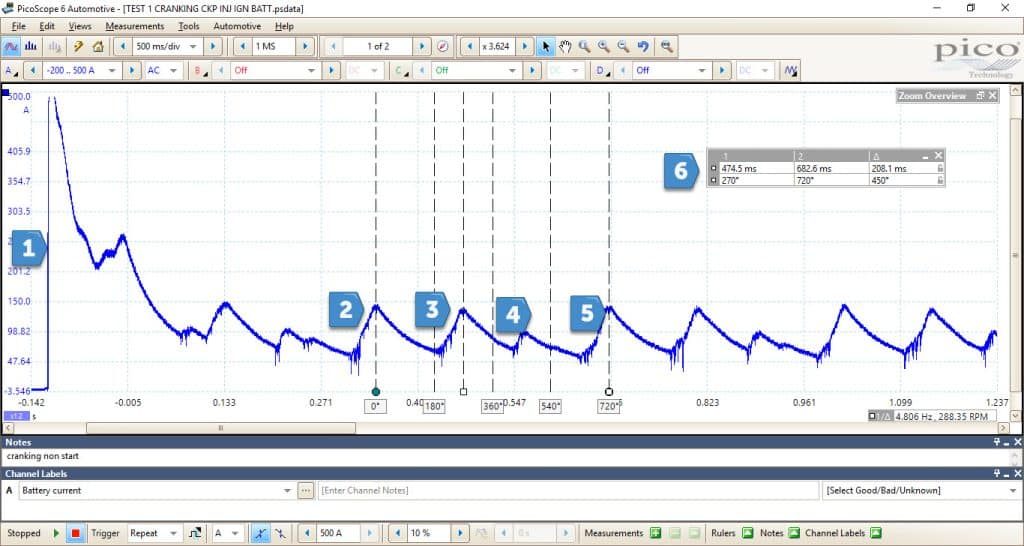
Task: Toggle Rulers legend button
Action: [748, 533]
